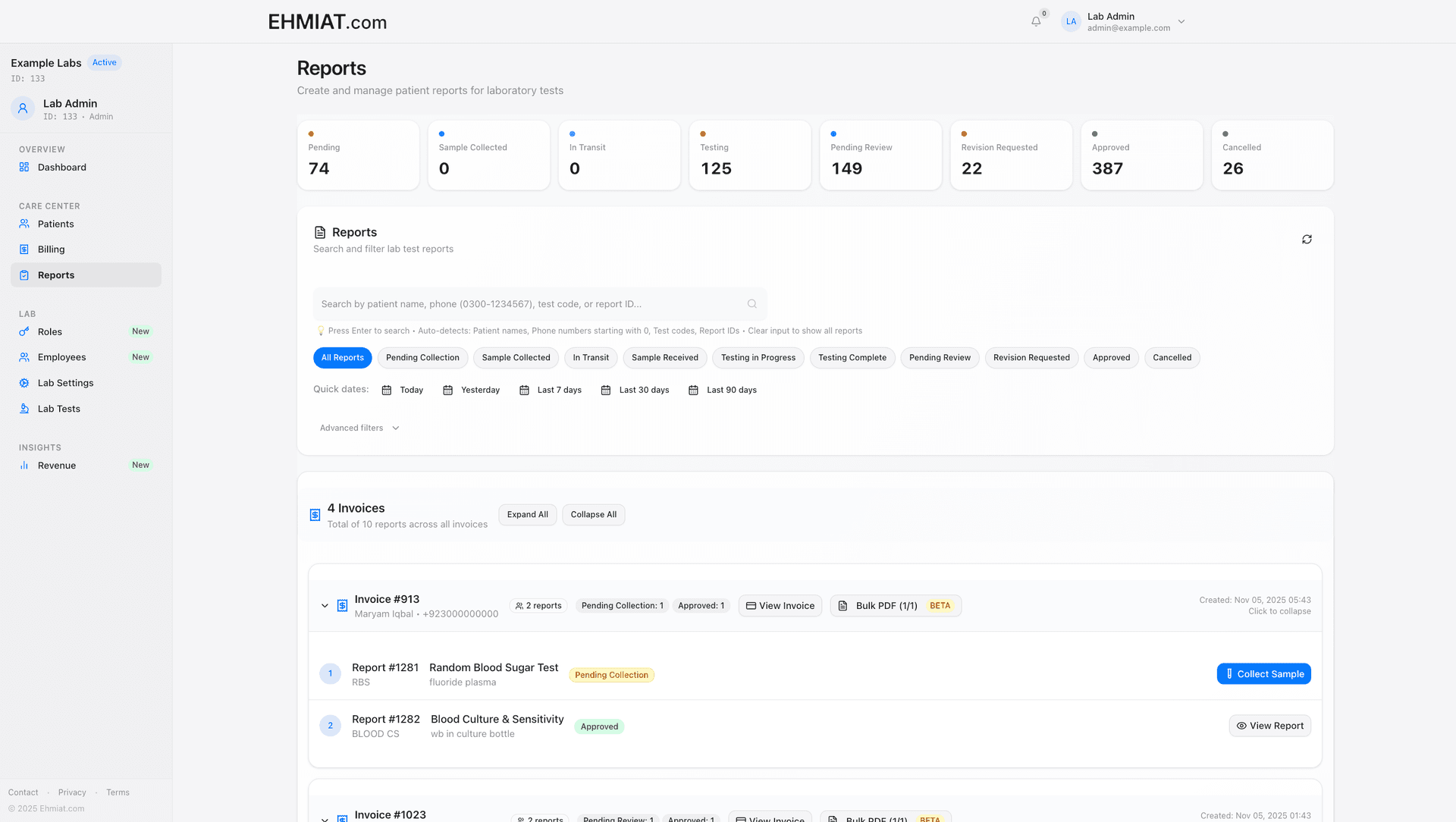Click the Billing sidebar icon

24,249
